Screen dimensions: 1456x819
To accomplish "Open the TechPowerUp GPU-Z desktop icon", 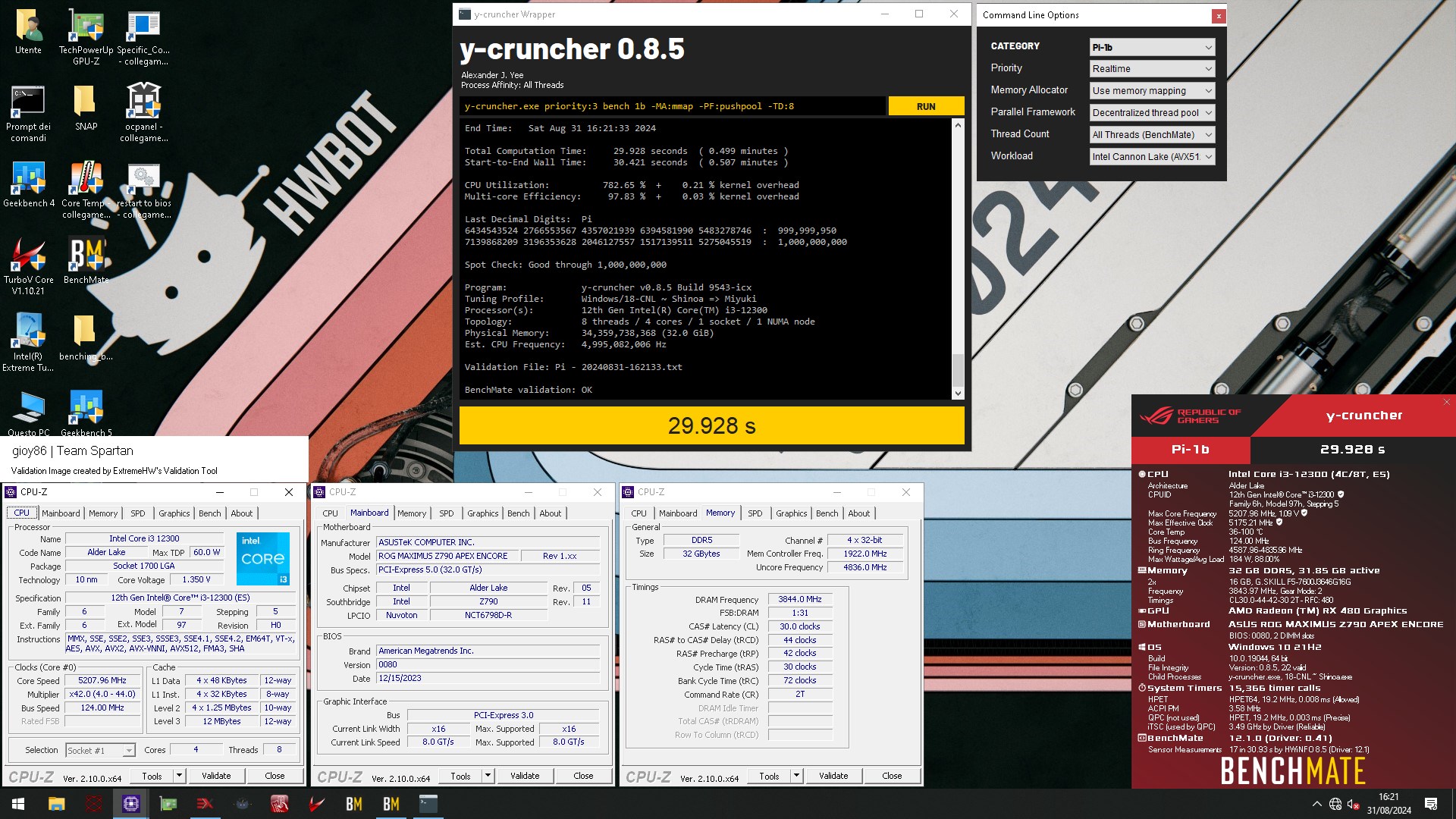I will click(86, 38).
